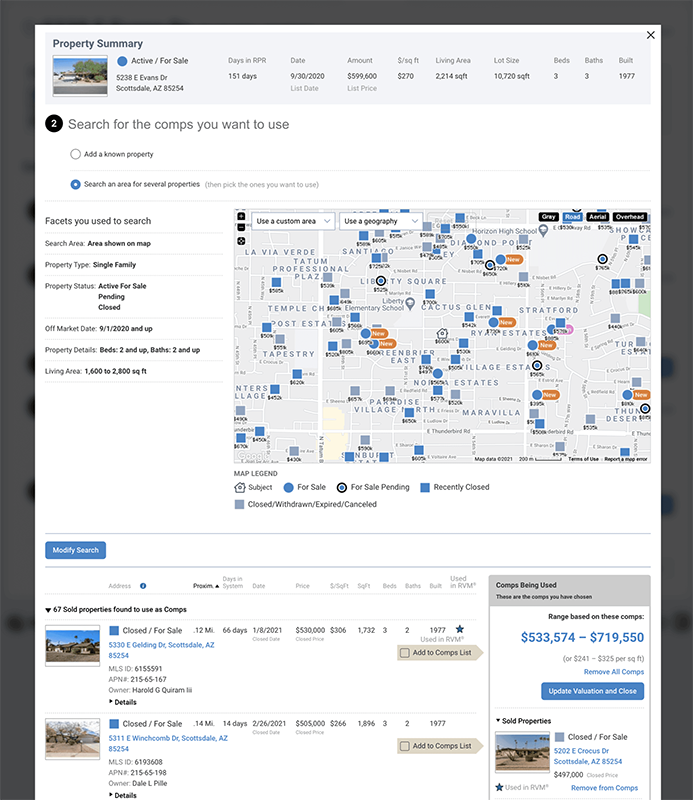The image size is (693, 800).
Task: Select the closed marker priced $542k
Action: coord(469,317)
